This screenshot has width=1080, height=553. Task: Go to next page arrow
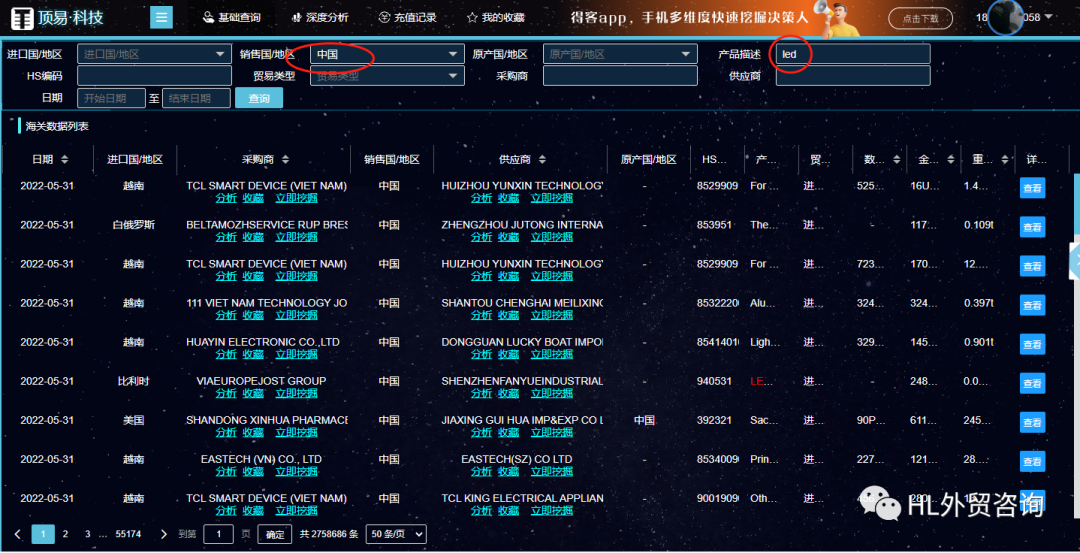click(x=163, y=534)
